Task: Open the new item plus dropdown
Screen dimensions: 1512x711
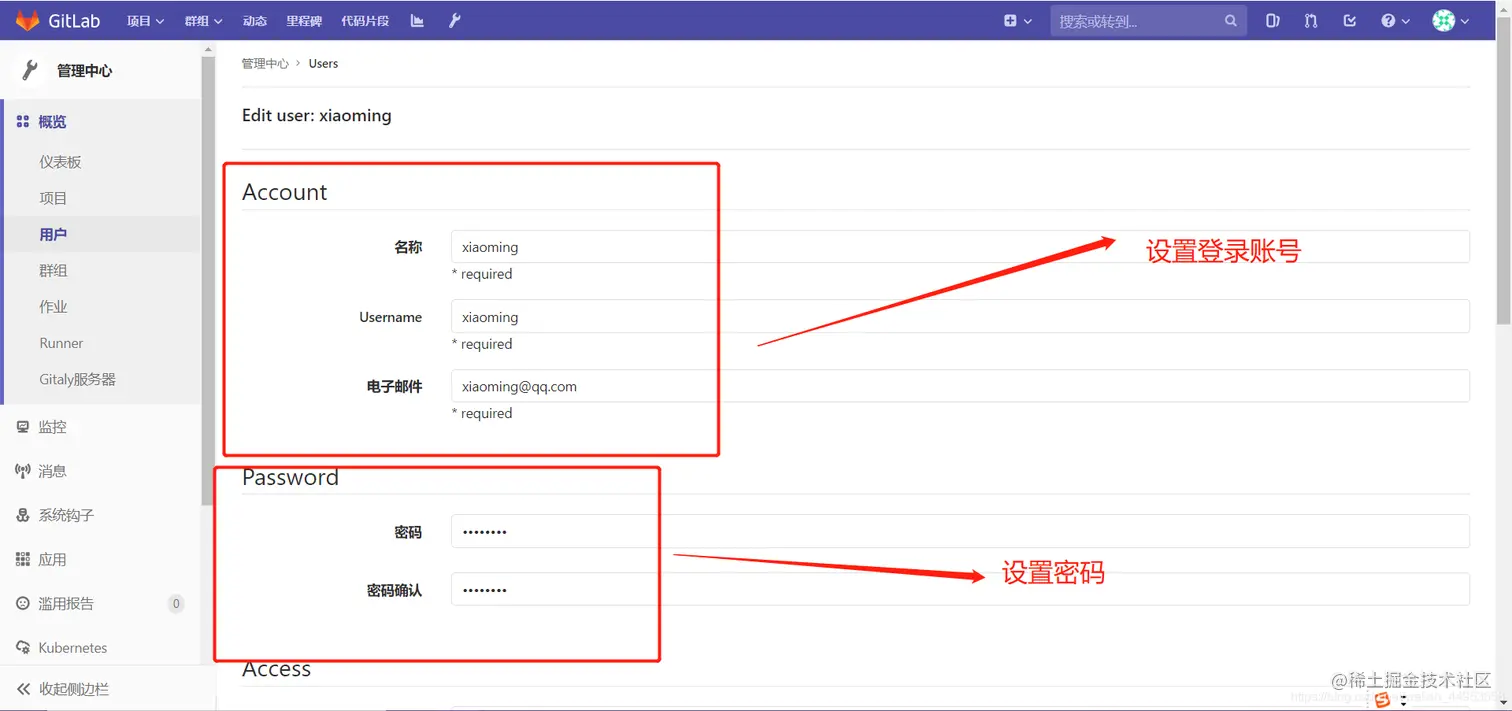Action: (1017, 21)
